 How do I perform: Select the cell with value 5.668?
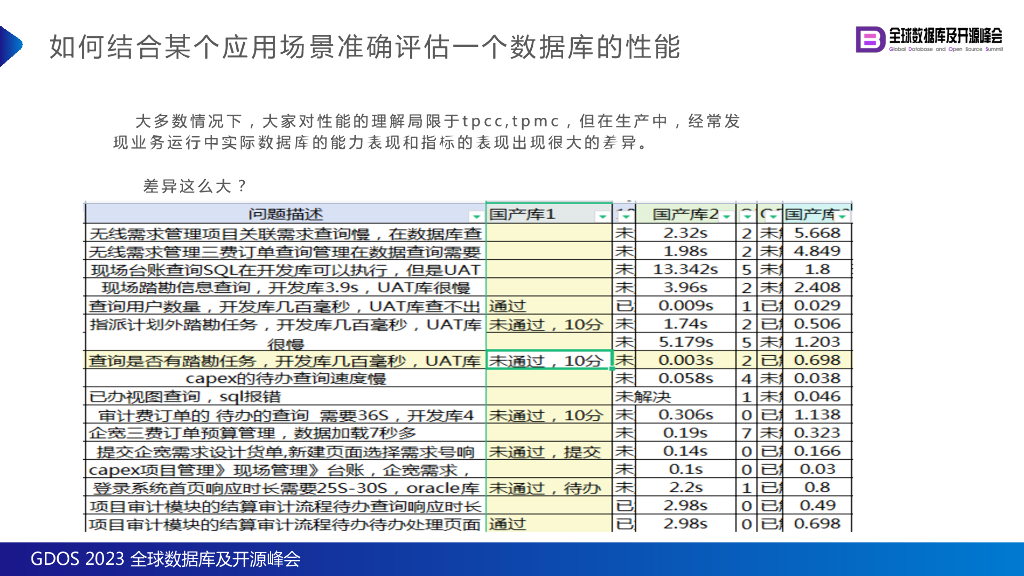point(816,233)
